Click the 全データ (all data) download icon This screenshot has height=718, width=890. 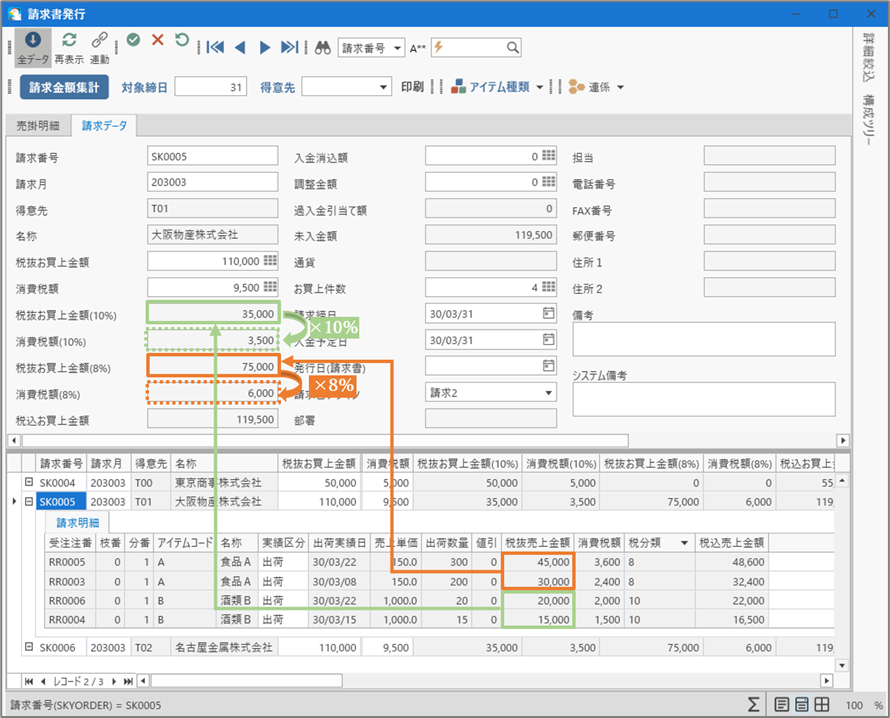pyautogui.click(x=33, y=40)
